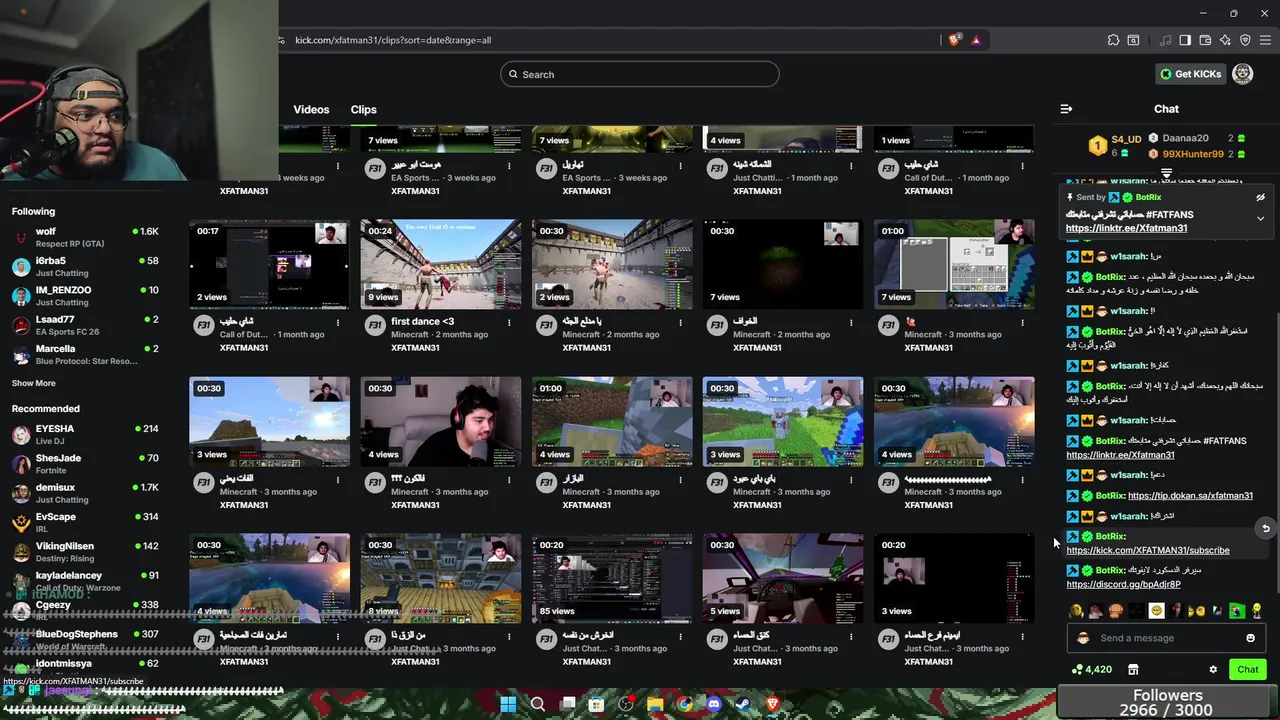Click Brave Rewards triangle icon in address bar
This screenshot has height=720, width=1280.
click(x=976, y=40)
